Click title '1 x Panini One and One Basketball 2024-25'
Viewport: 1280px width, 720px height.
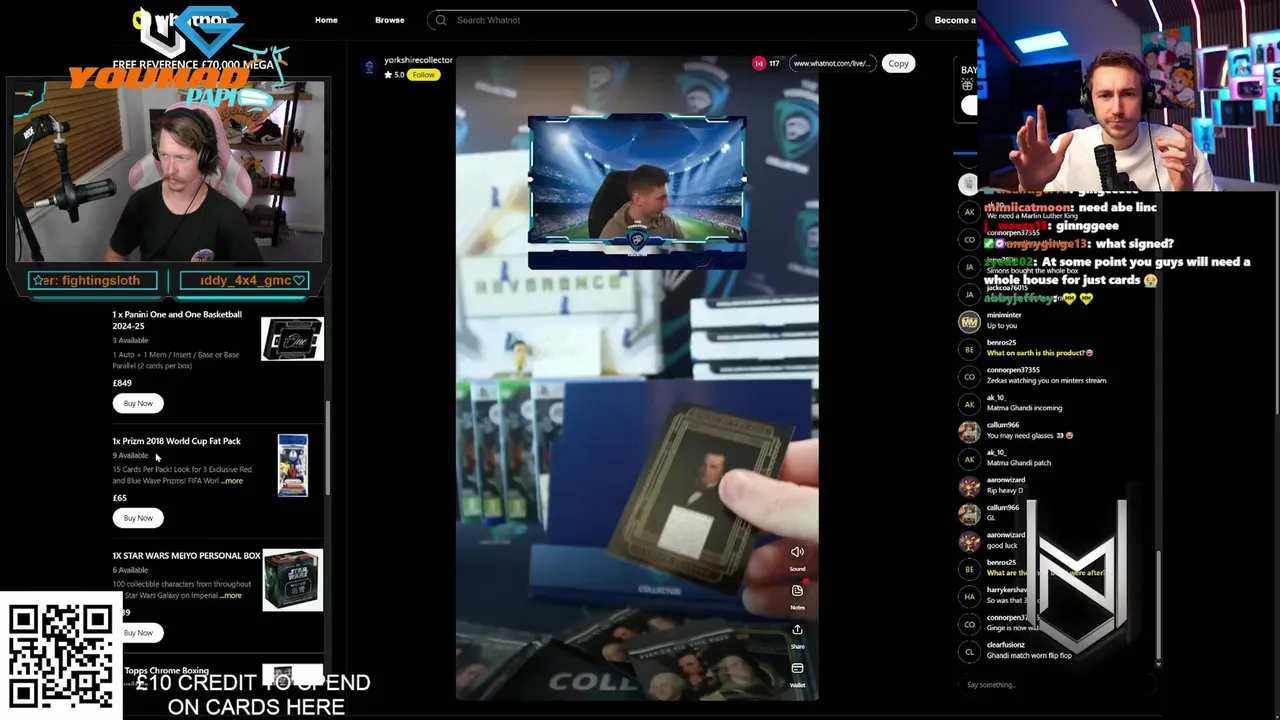pos(177,320)
